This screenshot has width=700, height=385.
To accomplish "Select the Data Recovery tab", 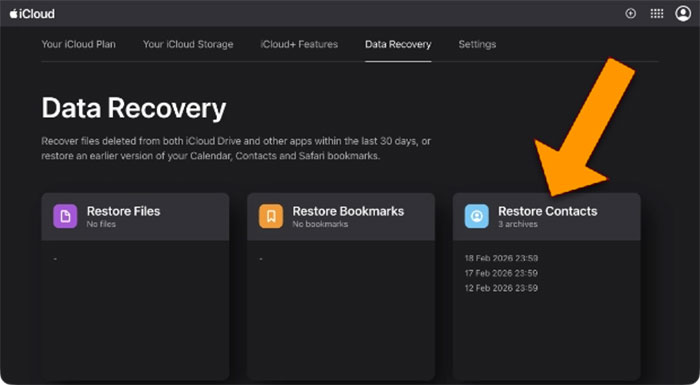I will pos(398,44).
